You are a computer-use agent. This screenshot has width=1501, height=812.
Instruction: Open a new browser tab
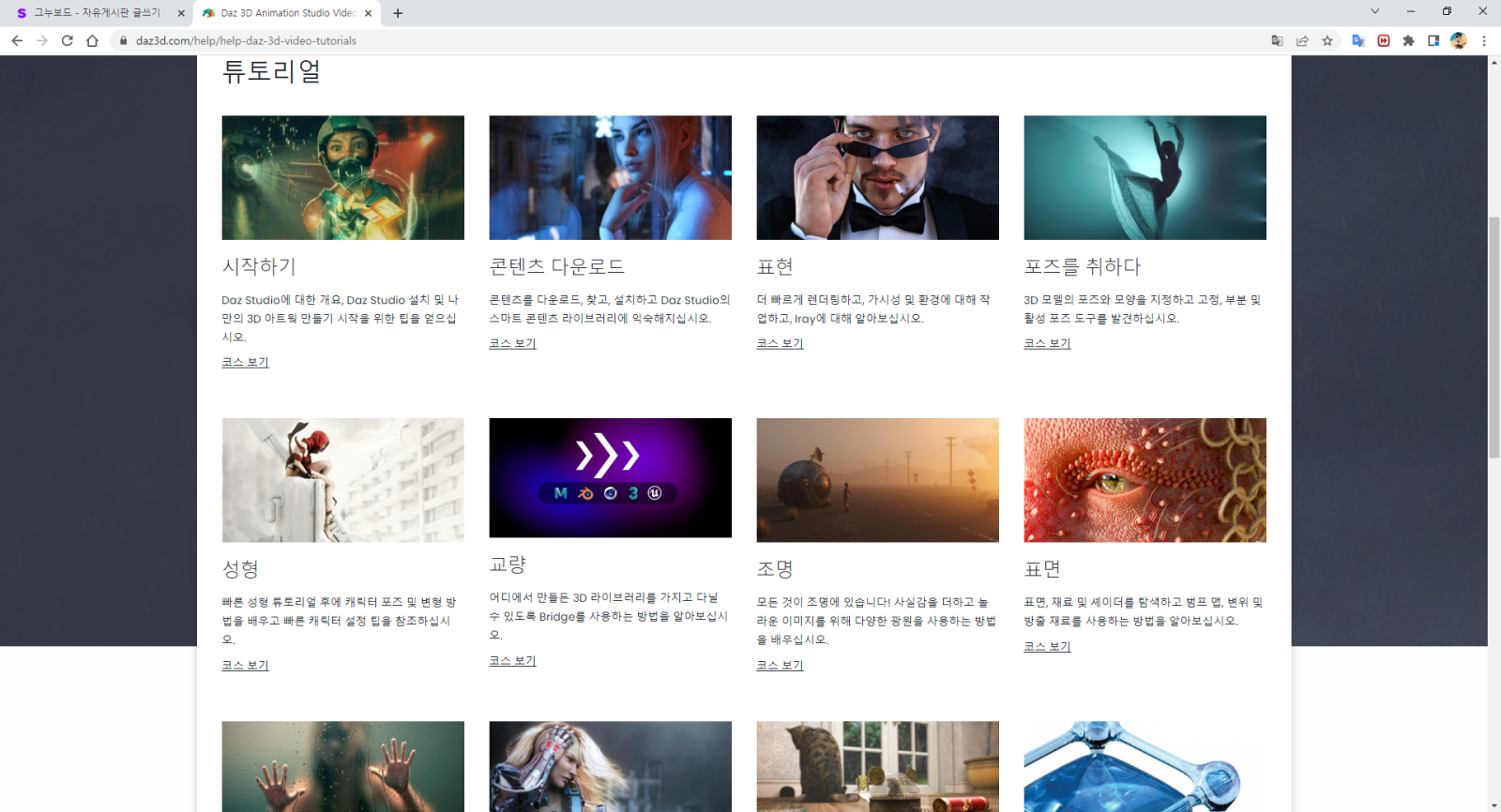pyautogui.click(x=398, y=13)
